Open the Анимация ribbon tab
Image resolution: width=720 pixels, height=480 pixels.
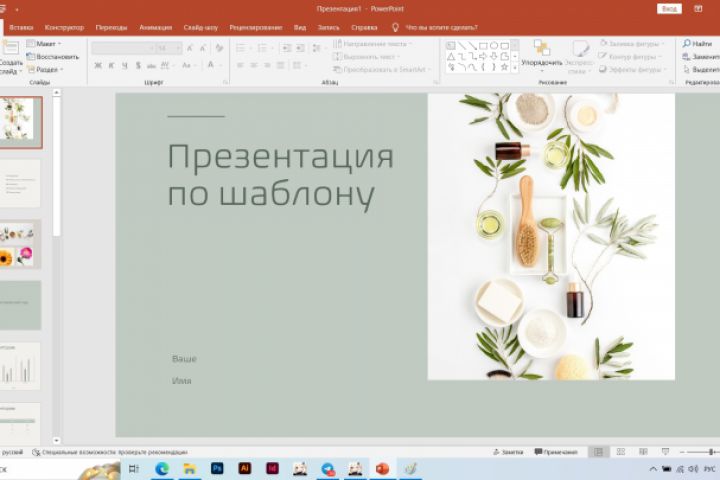click(x=156, y=28)
